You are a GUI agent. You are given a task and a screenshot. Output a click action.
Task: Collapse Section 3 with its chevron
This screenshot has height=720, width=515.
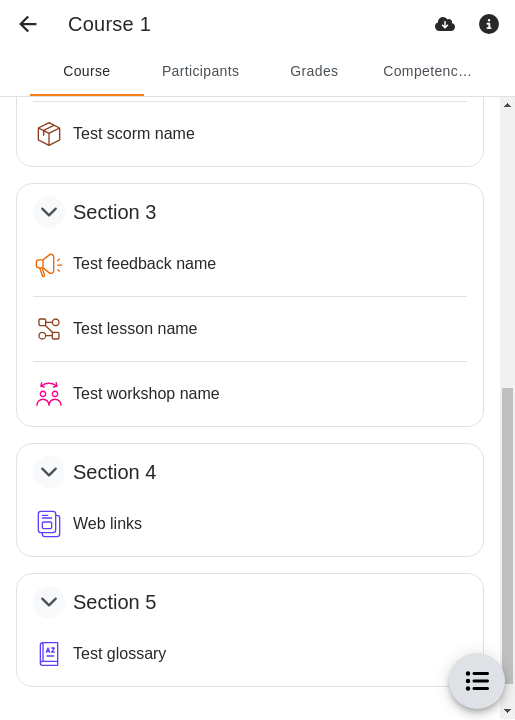click(x=49, y=212)
